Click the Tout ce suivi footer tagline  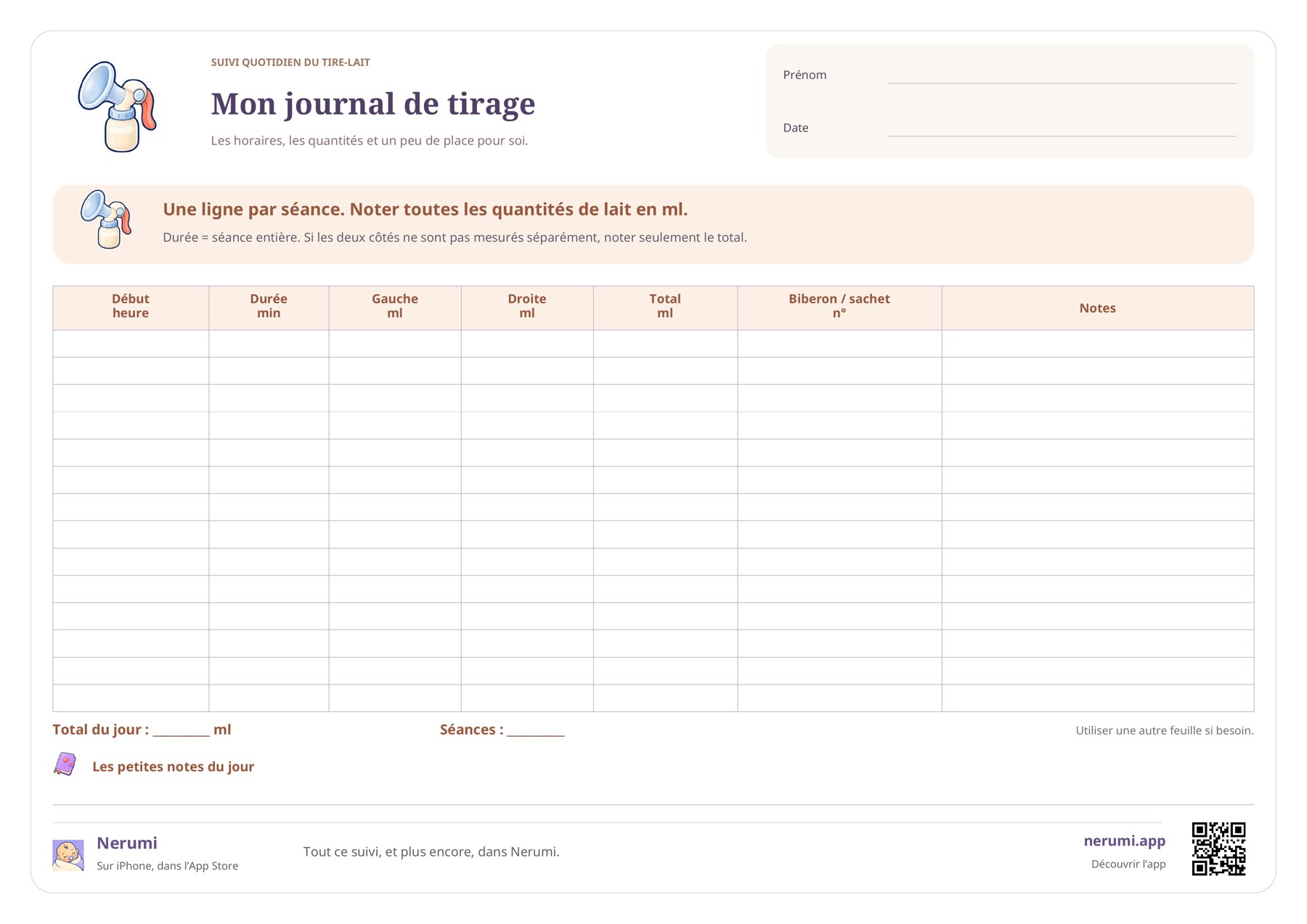[431, 851]
